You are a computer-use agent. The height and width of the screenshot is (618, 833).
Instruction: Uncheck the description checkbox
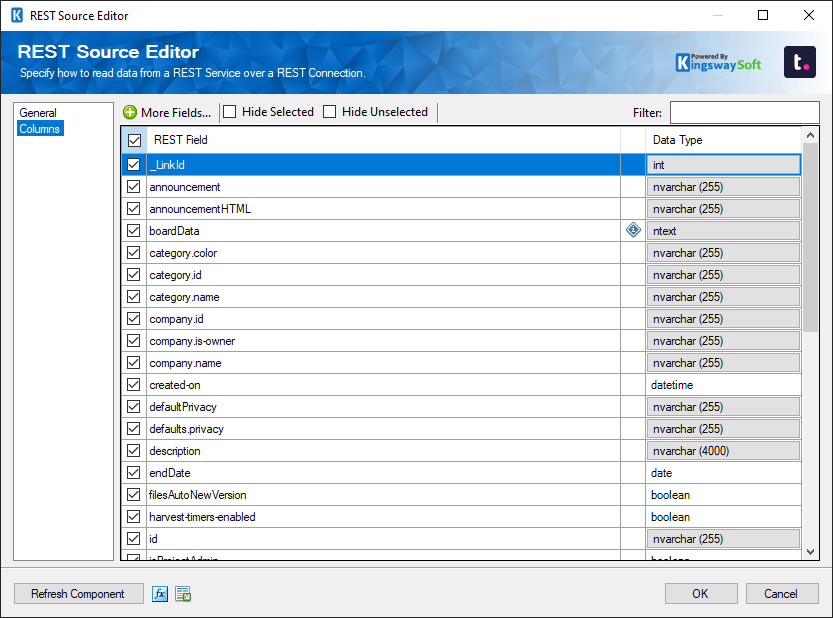point(133,451)
